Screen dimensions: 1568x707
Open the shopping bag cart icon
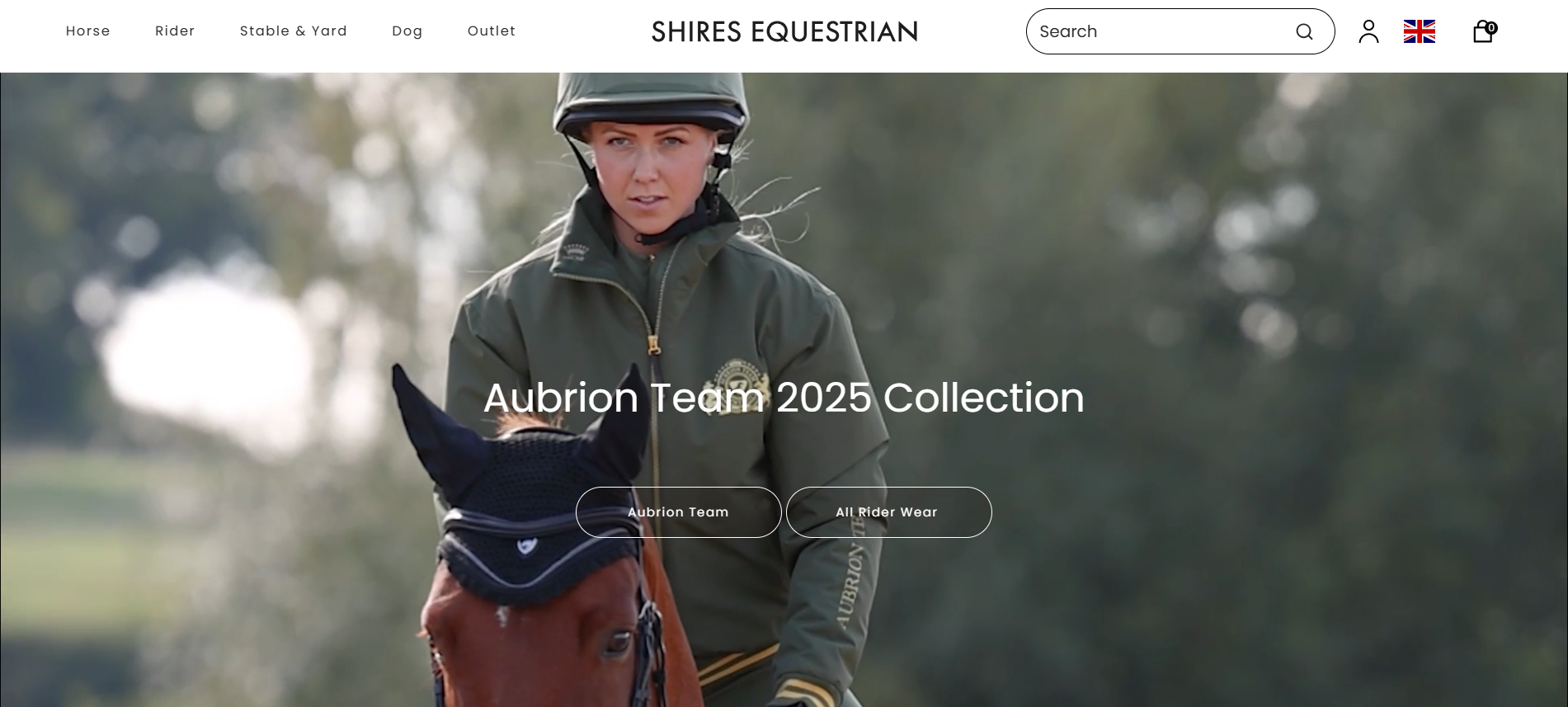pyautogui.click(x=1482, y=32)
